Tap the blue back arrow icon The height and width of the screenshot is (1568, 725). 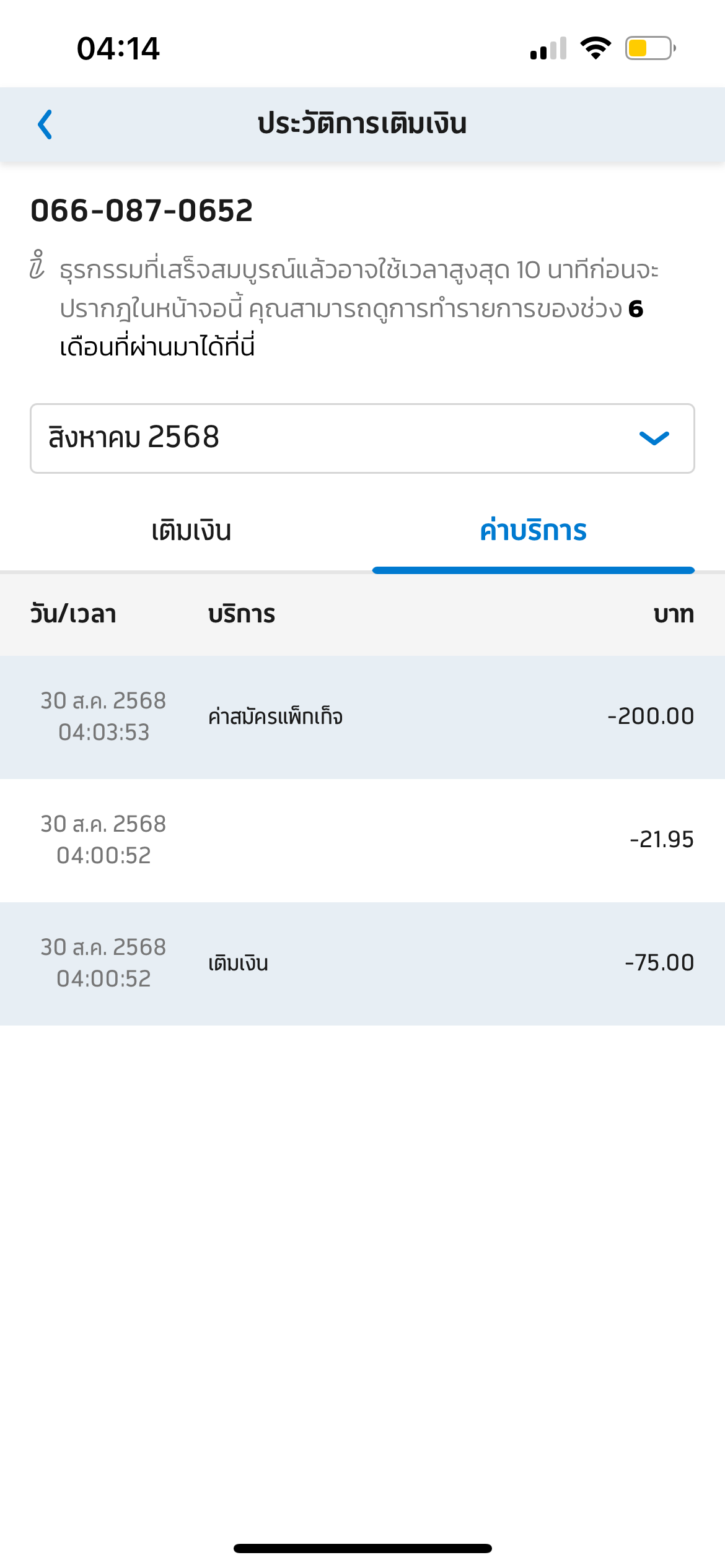click(45, 124)
